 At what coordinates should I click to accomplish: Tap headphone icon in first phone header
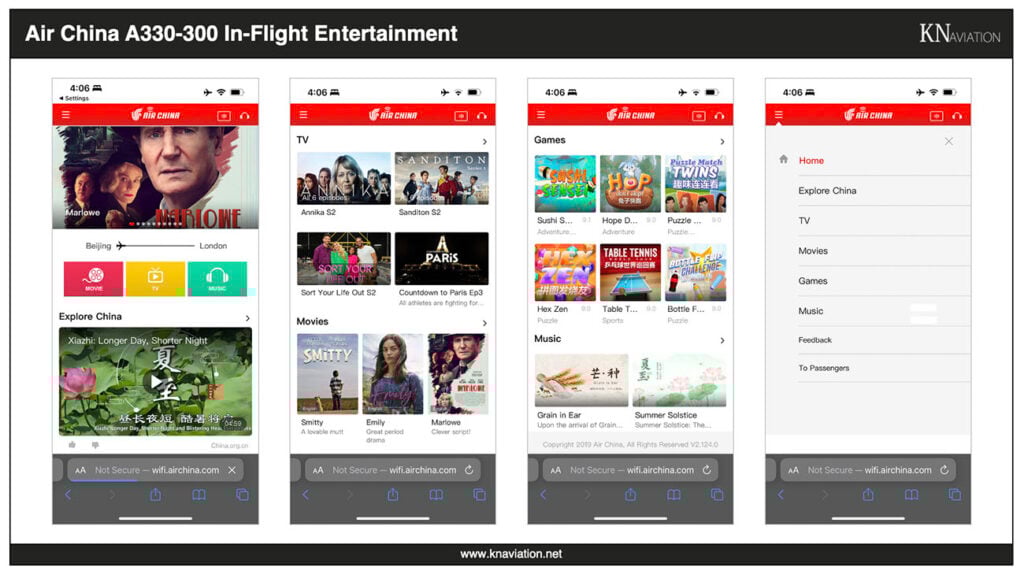245,116
